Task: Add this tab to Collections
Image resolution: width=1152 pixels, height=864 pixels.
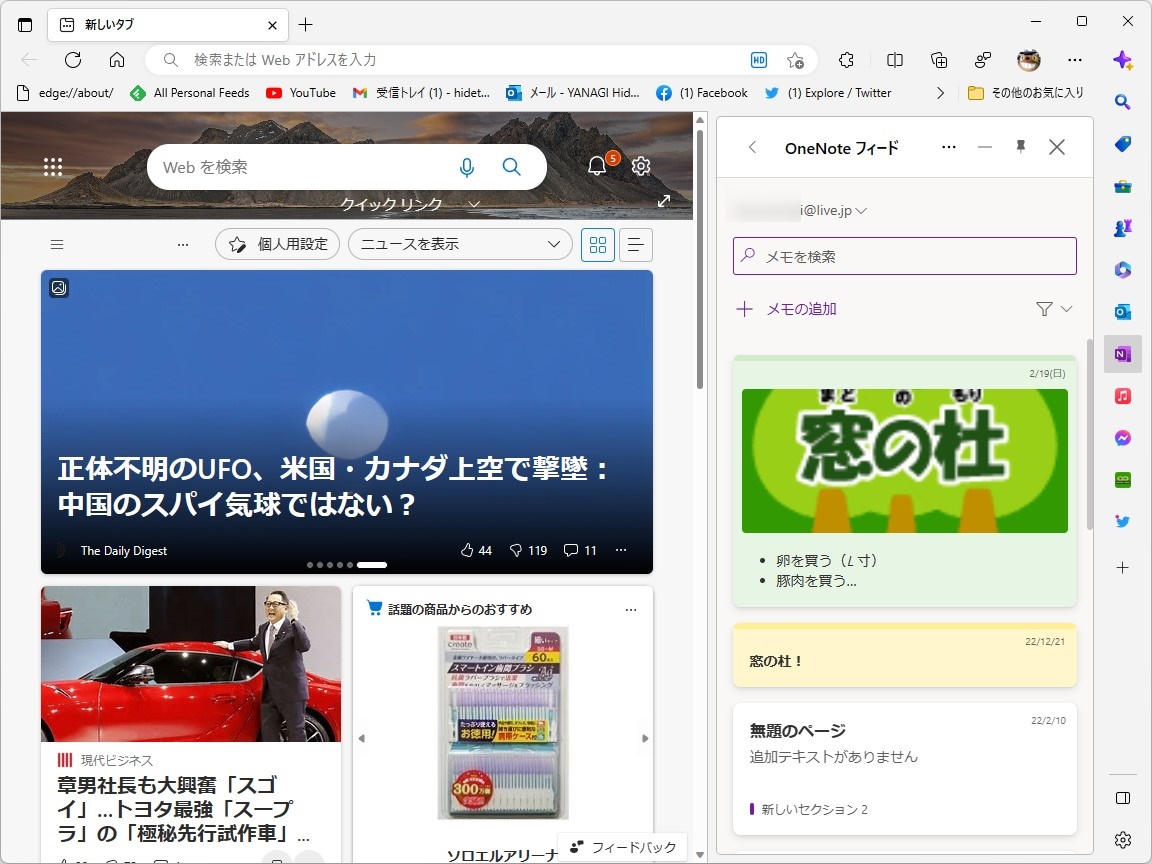Action: (x=938, y=60)
